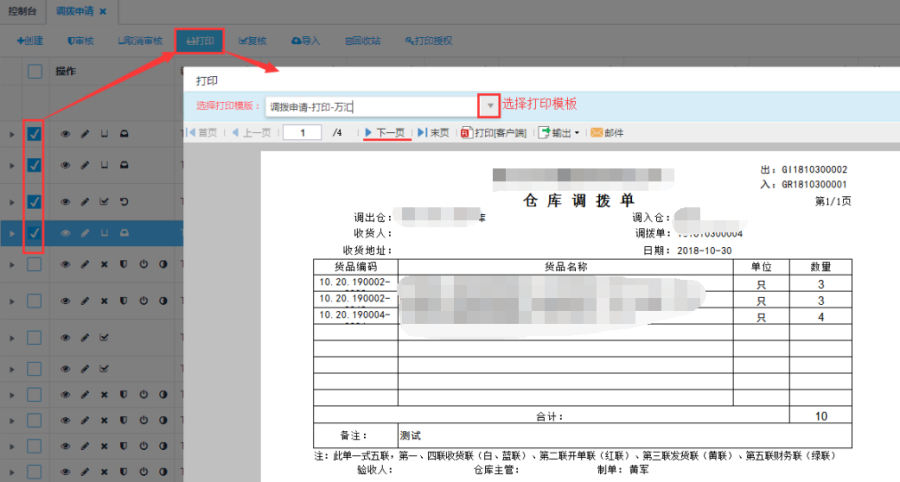Screen dimensions: 900x482
Task: Go to 下一页 (next page) in preview
Action: point(384,132)
